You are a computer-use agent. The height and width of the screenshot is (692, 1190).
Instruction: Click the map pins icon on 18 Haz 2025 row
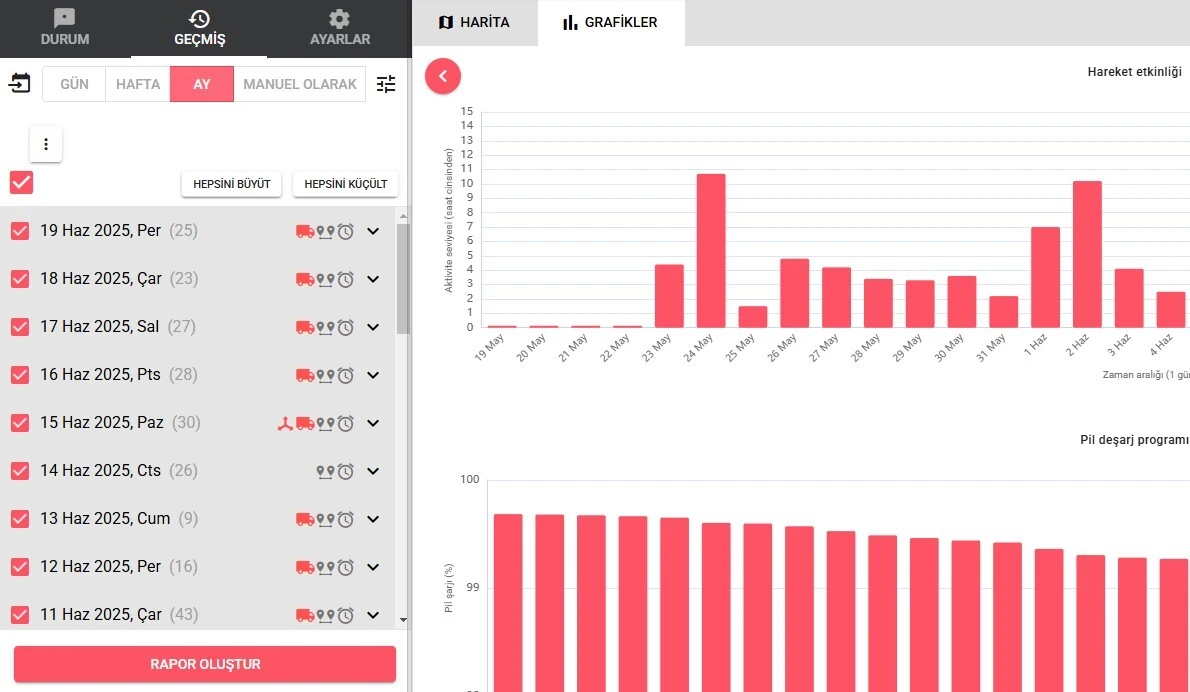[326, 279]
